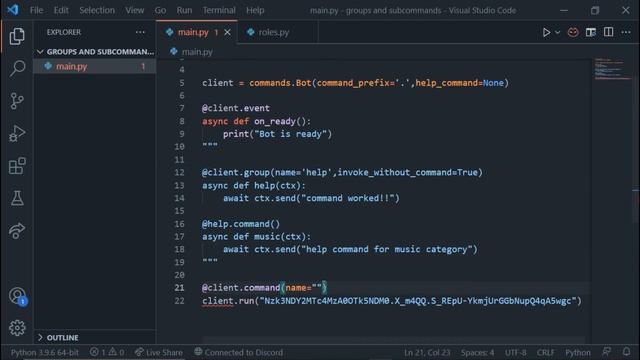Change end of line sequence CRLF
This screenshot has height=360, width=640.
pos(545,352)
